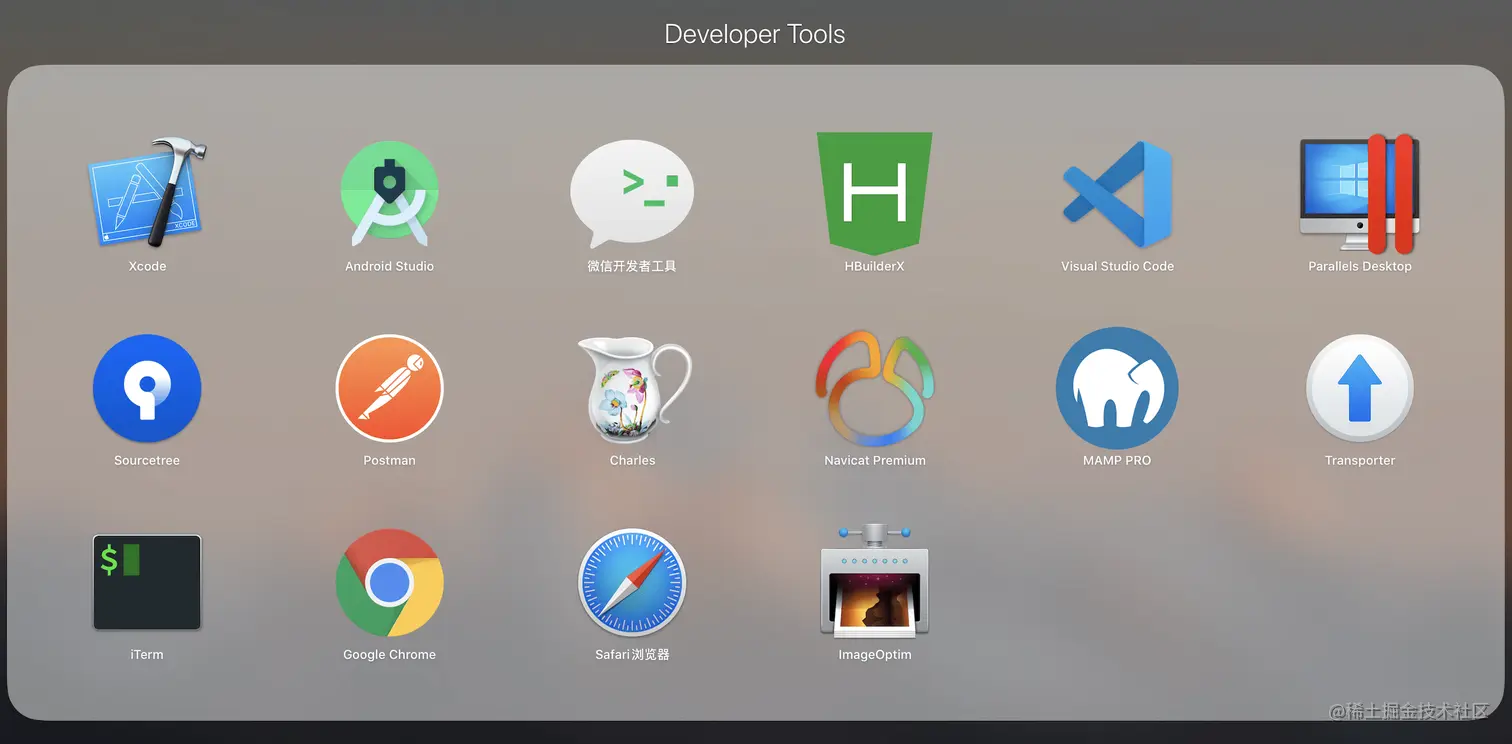Viewport: 1512px width, 744px height.
Task: Launch Parallels Desktop from its icon
Action: point(1359,193)
